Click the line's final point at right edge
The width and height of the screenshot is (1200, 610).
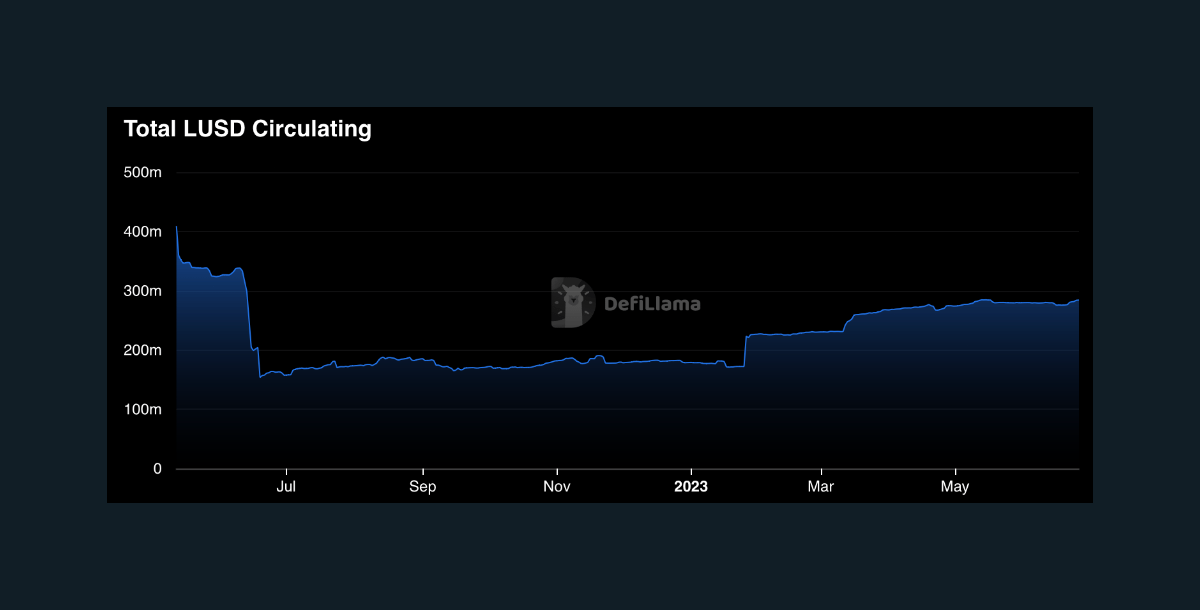coord(1078,300)
